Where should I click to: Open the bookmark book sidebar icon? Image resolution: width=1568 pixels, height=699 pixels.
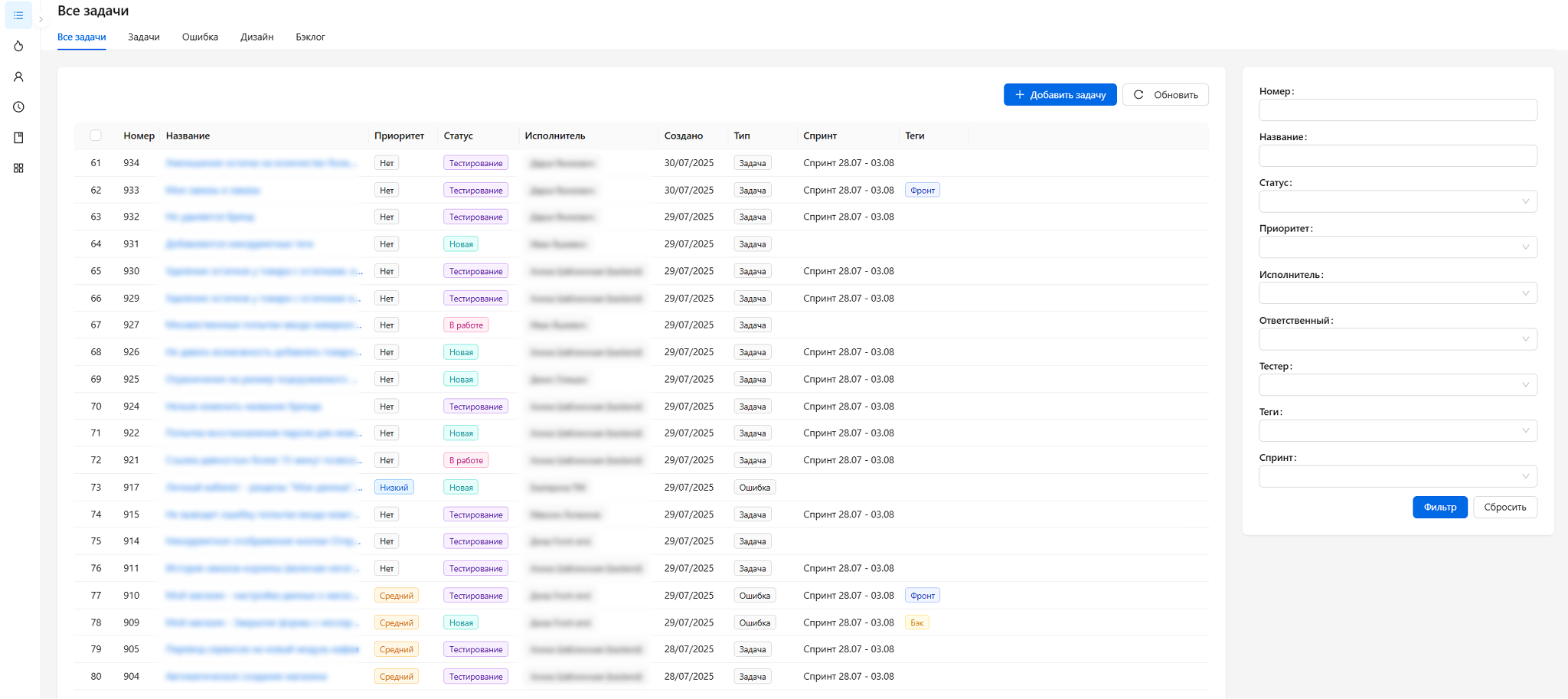(x=18, y=138)
